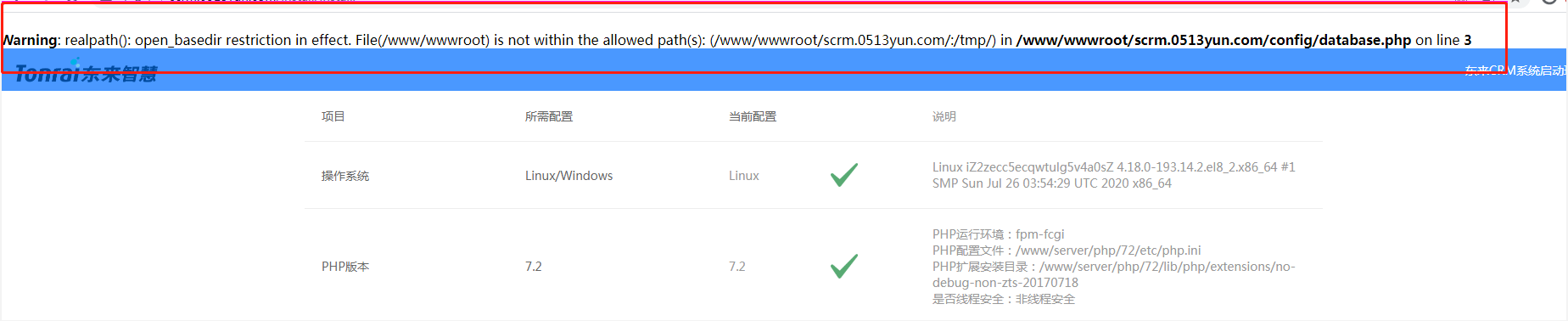Screen dimensions: 1568x321
Task: Click the Tonrai东来智慧 logo
Action: (x=86, y=73)
